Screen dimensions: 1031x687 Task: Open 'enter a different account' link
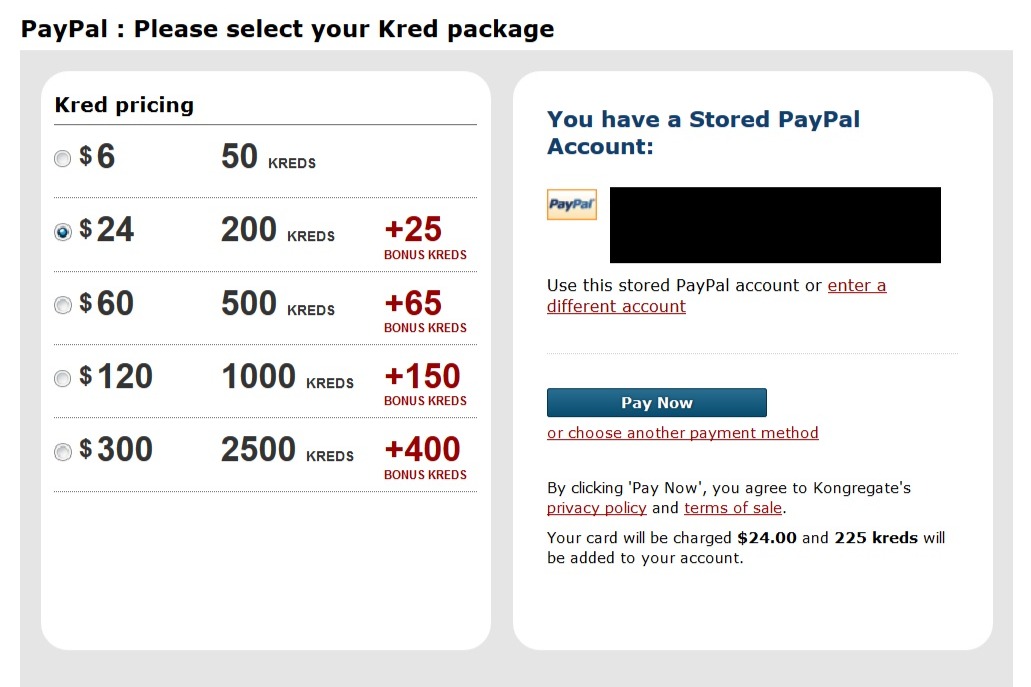coord(717,296)
